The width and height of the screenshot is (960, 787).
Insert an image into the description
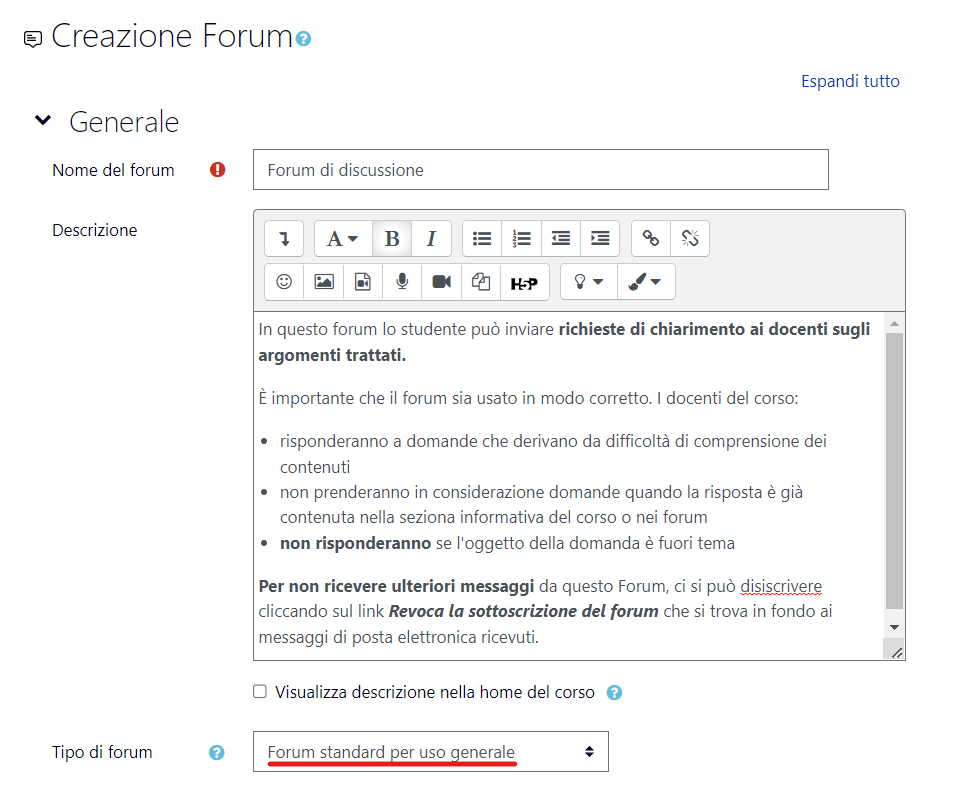pos(323,281)
